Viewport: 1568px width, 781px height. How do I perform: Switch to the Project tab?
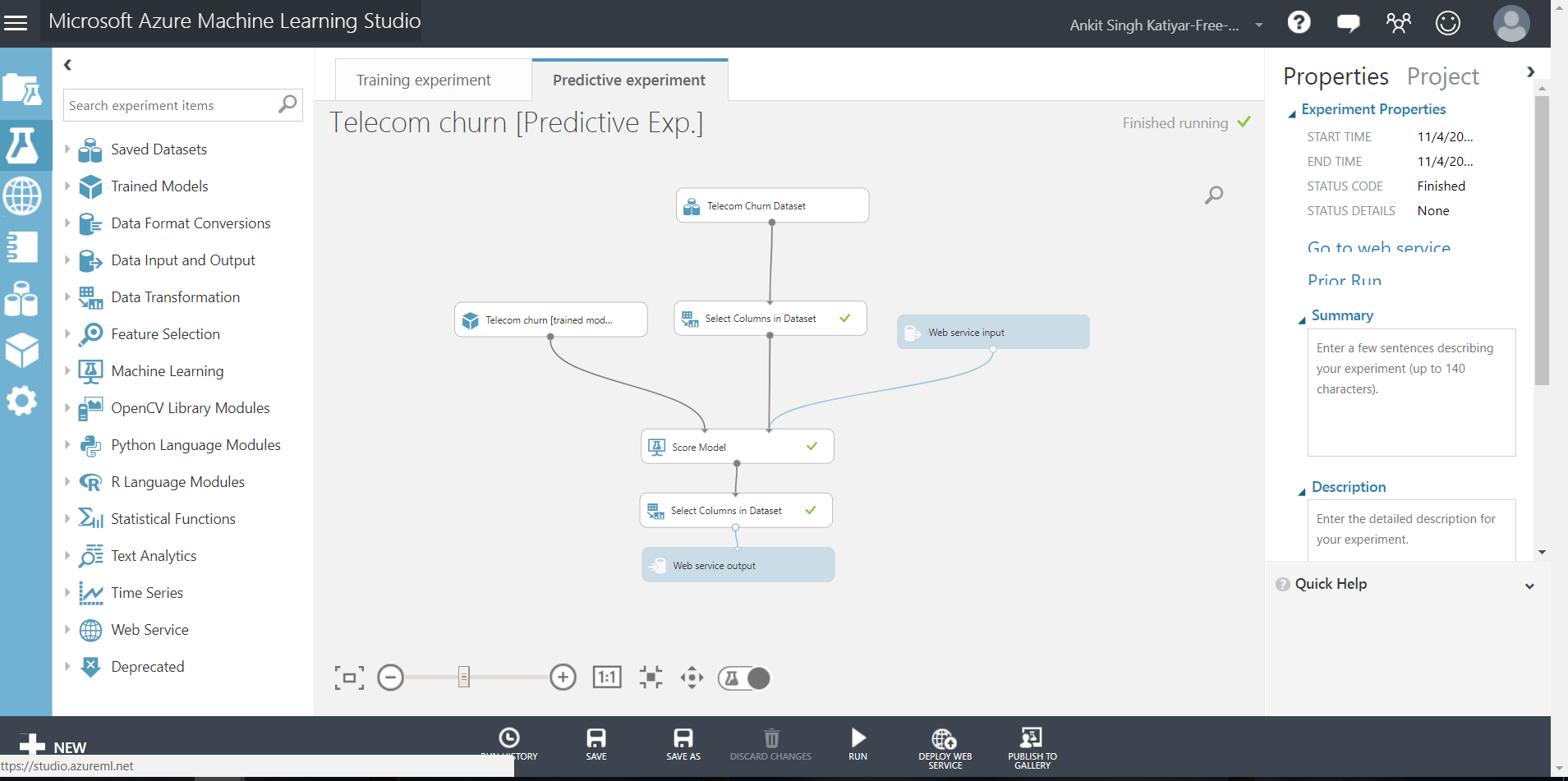coord(1442,76)
